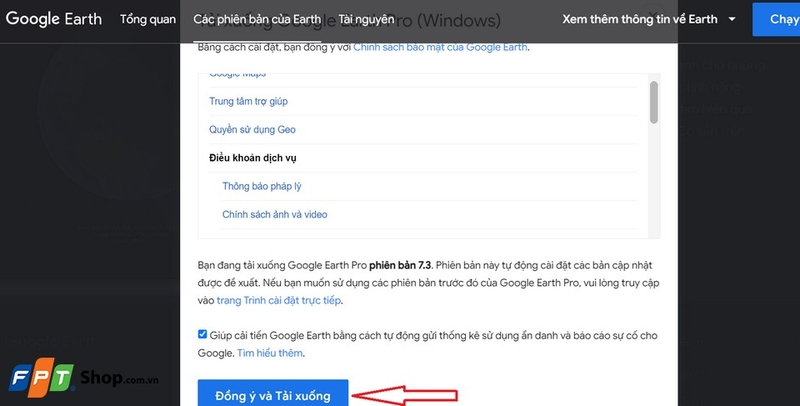Open trang Trình cài đặt trực tiếp link
This screenshot has height=406, width=800.
click(x=279, y=300)
